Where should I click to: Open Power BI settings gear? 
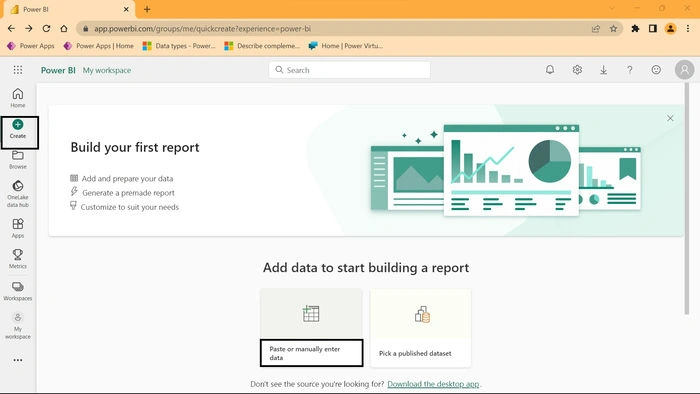coord(577,70)
